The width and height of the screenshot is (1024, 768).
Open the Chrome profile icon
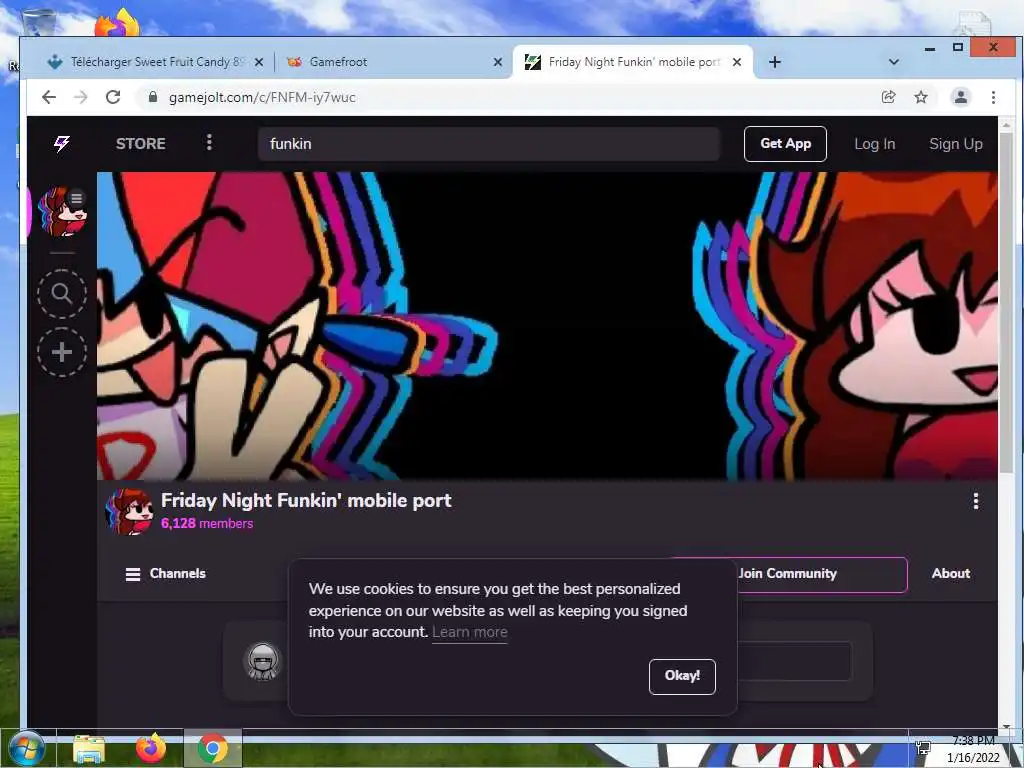tap(961, 97)
